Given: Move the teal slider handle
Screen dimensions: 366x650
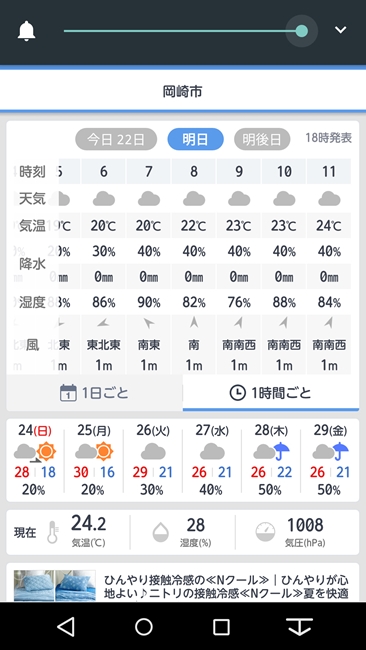Looking at the screenshot, I should (302, 31).
